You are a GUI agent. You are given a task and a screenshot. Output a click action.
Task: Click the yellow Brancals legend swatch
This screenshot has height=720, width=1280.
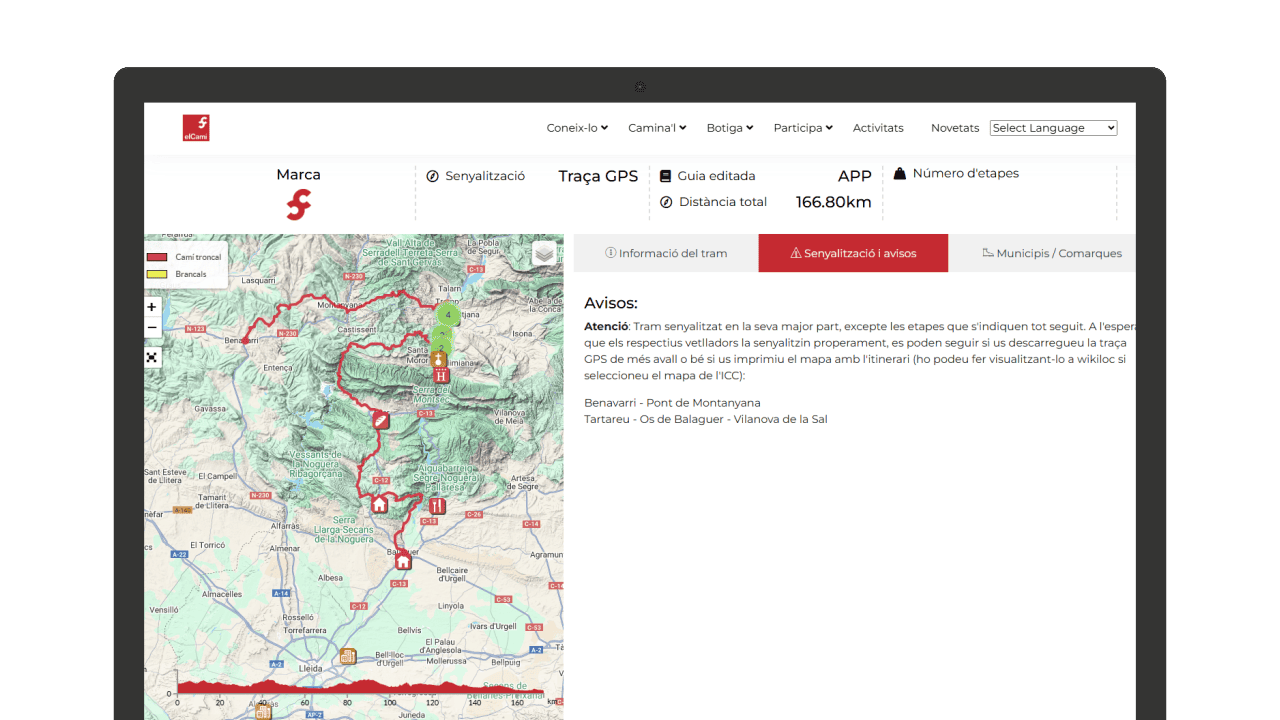[x=157, y=274]
